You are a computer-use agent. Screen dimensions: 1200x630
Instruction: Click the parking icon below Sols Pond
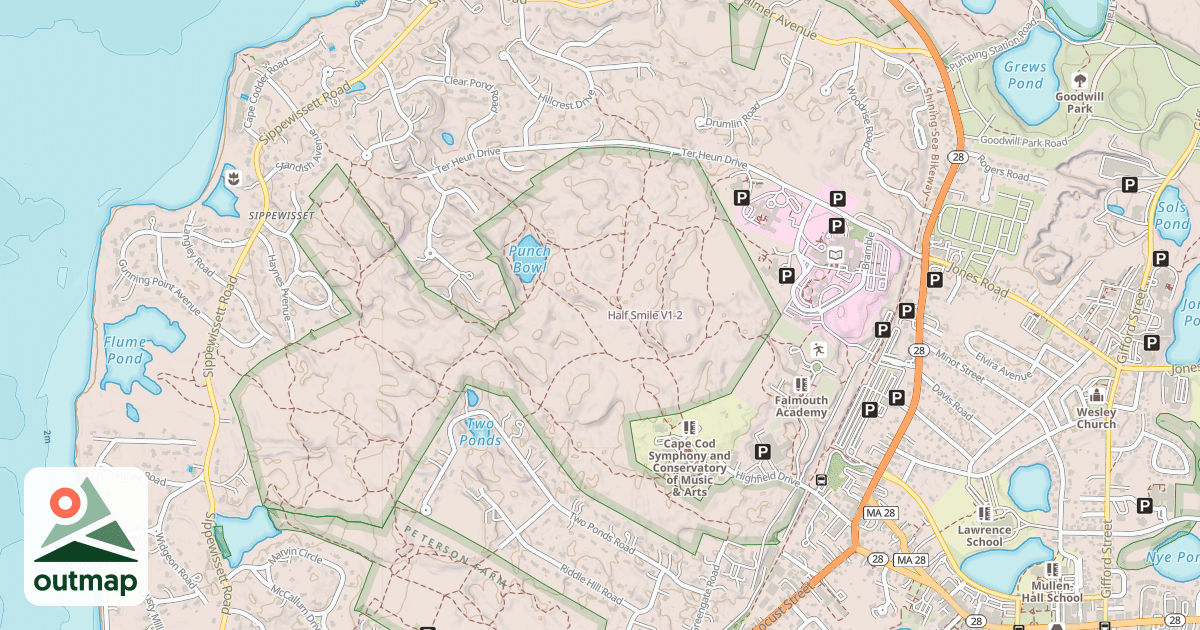(1160, 259)
